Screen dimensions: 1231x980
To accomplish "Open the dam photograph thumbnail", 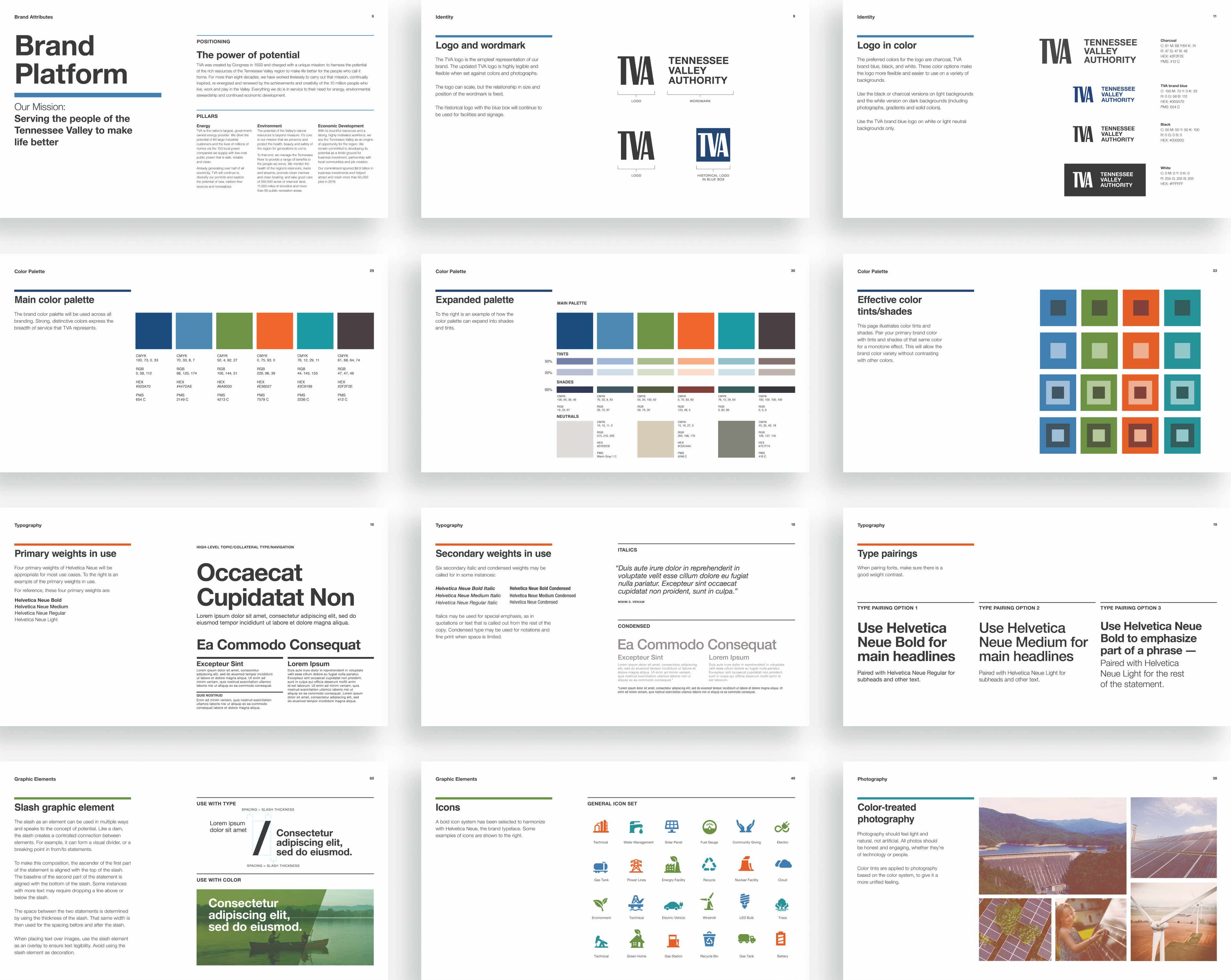I will 1052,845.
